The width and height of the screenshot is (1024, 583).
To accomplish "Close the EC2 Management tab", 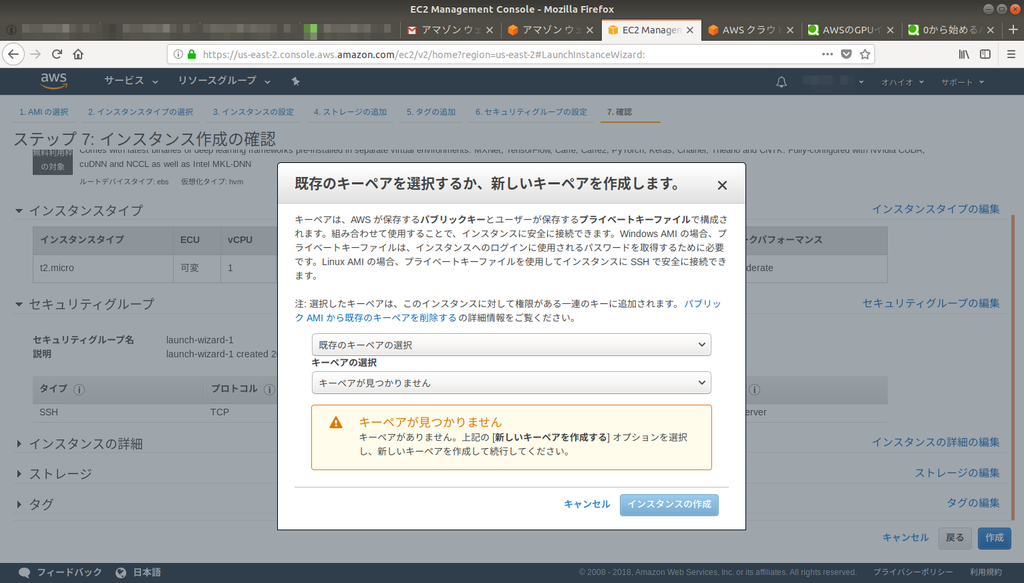I will [690, 30].
